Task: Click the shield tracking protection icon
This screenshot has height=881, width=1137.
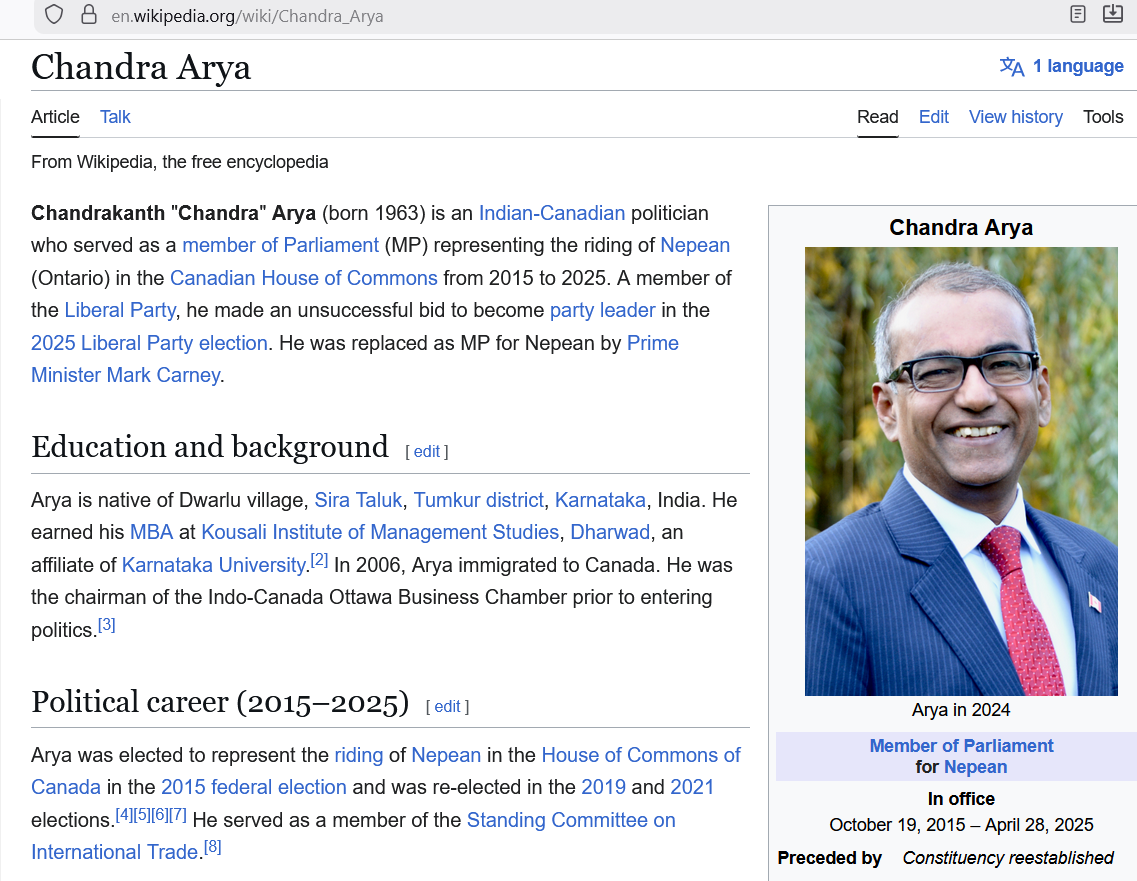Action: [54, 15]
